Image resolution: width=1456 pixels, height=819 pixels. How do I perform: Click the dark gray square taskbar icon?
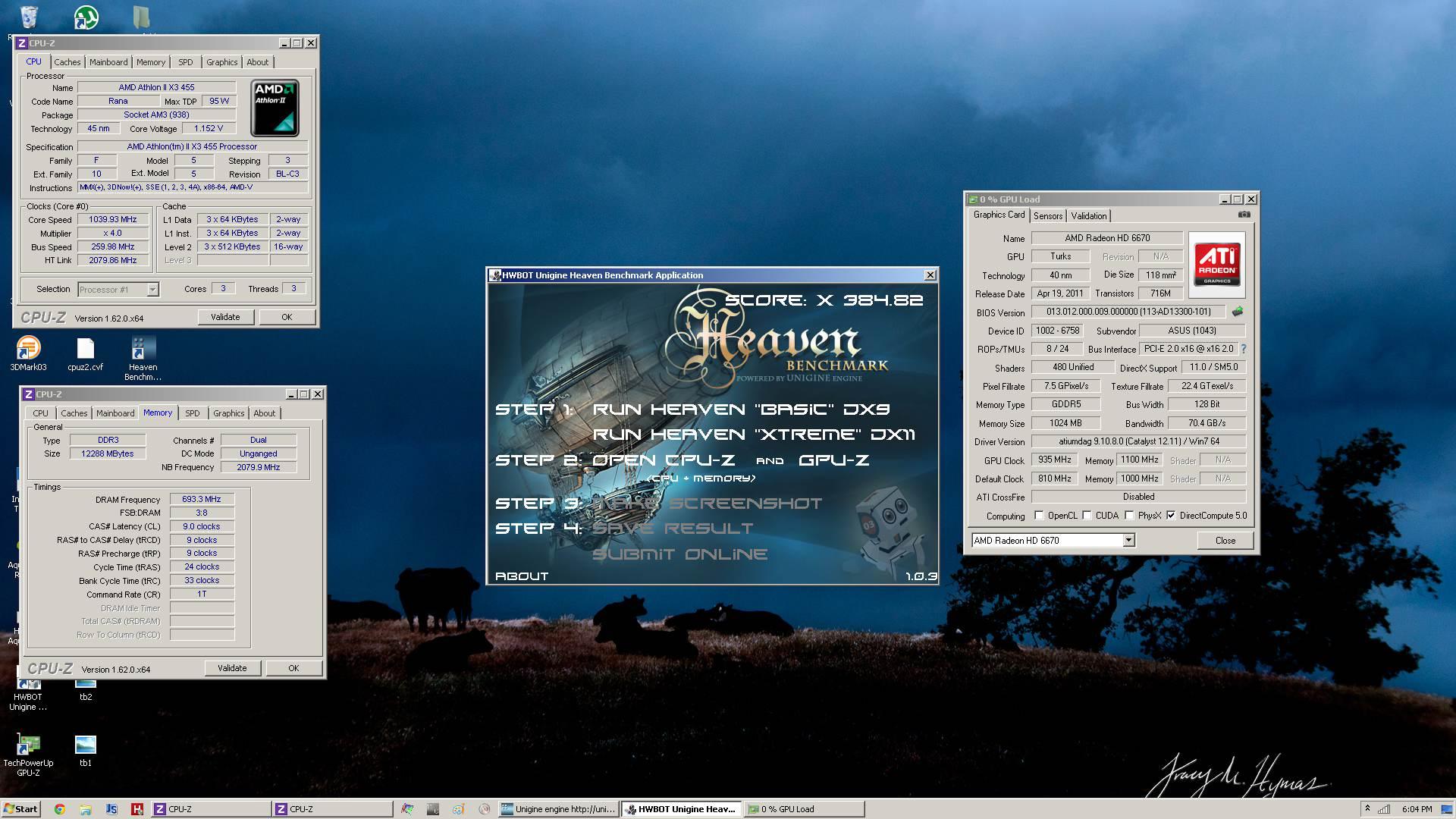pyautogui.click(x=433, y=809)
